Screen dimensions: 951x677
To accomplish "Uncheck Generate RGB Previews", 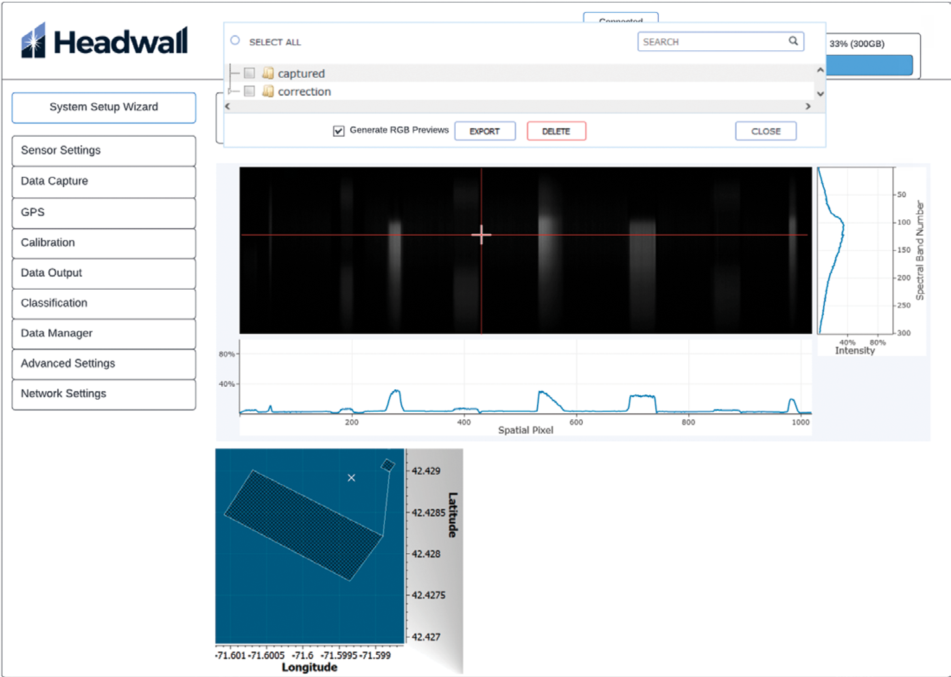I will click(x=339, y=131).
